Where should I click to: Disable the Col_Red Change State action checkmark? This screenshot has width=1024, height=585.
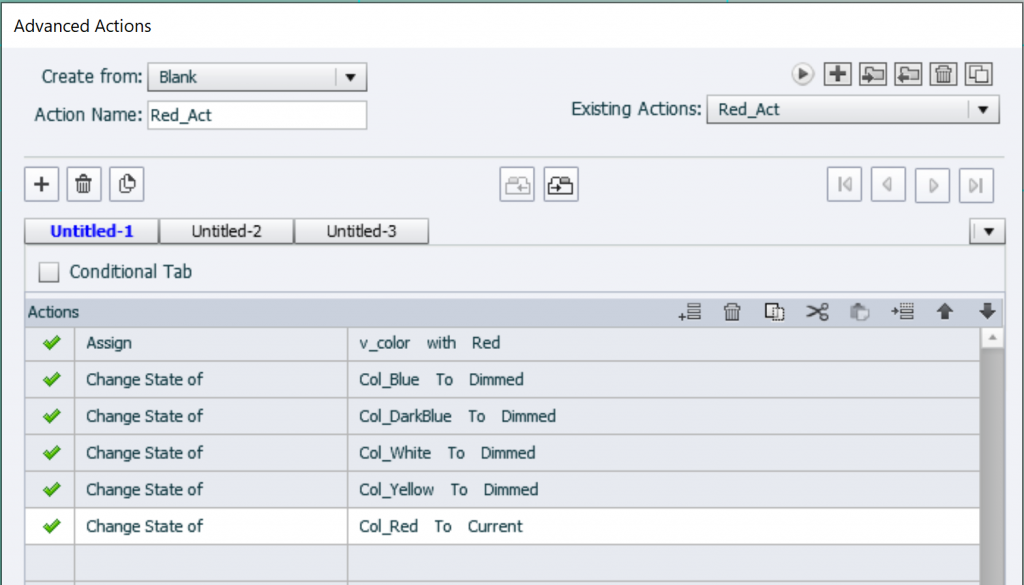[51, 526]
